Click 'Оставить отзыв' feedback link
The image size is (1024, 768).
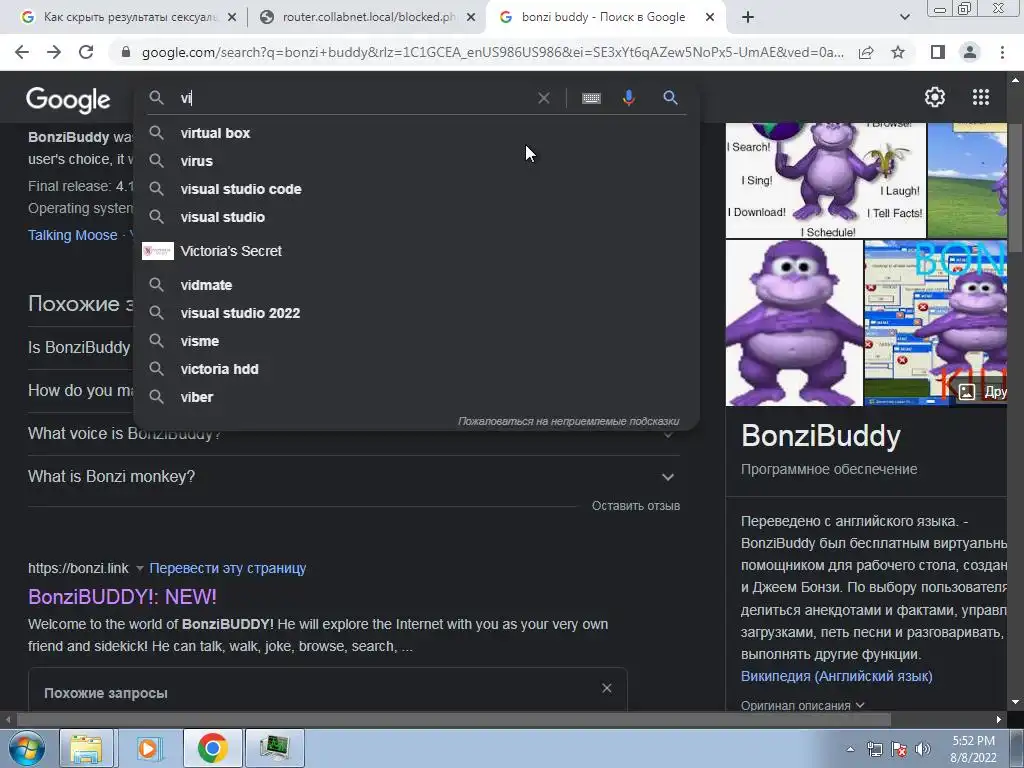point(635,506)
